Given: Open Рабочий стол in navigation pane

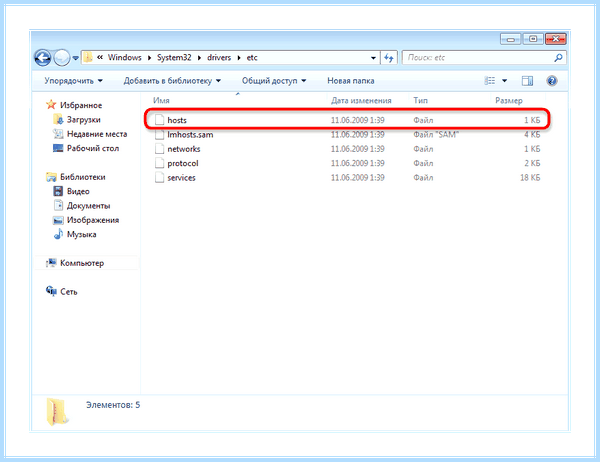Looking at the screenshot, I should [93, 148].
